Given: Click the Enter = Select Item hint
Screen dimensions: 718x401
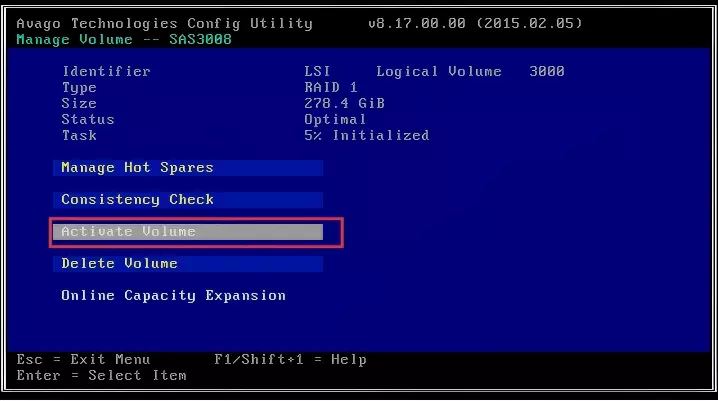Looking at the screenshot, I should click(x=102, y=375).
